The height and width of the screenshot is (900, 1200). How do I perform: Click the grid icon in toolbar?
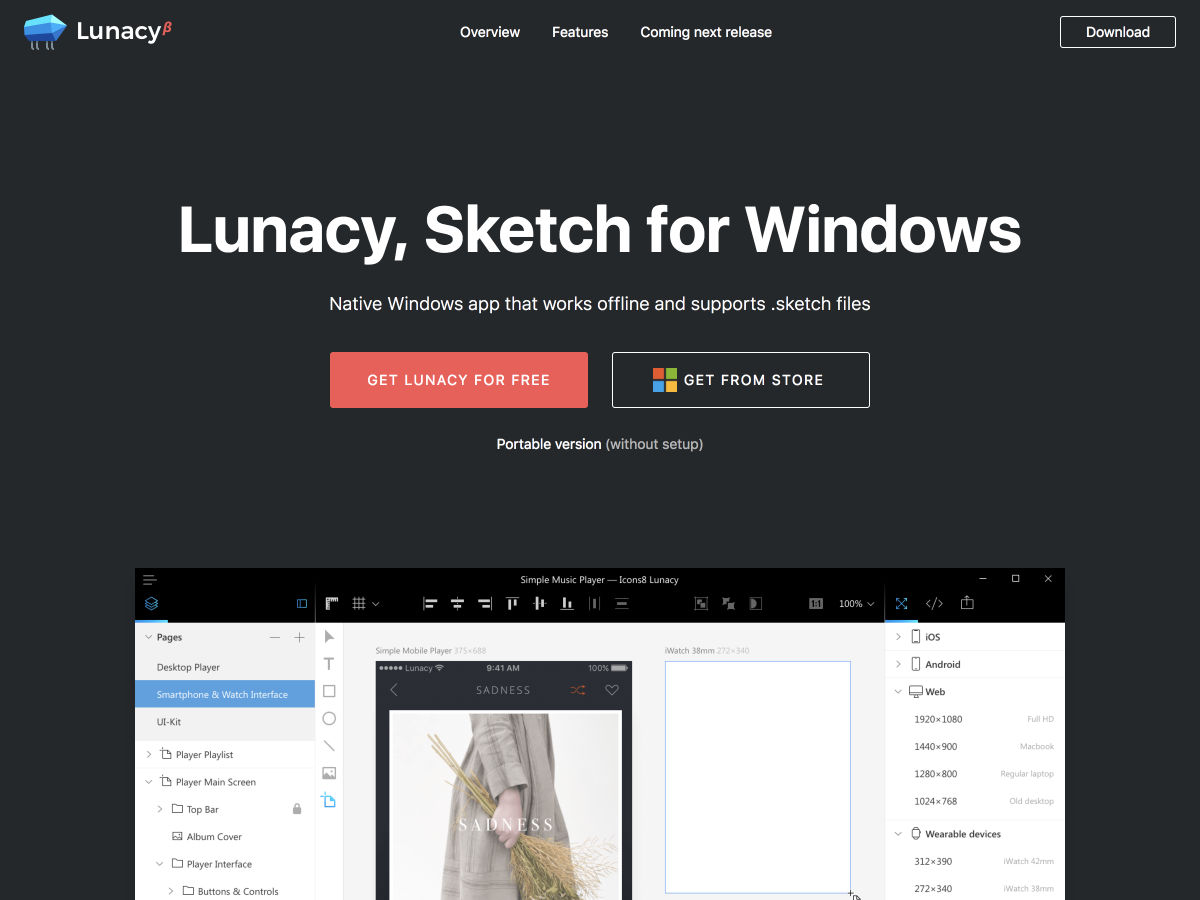pyautogui.click(x=358, y=603)
